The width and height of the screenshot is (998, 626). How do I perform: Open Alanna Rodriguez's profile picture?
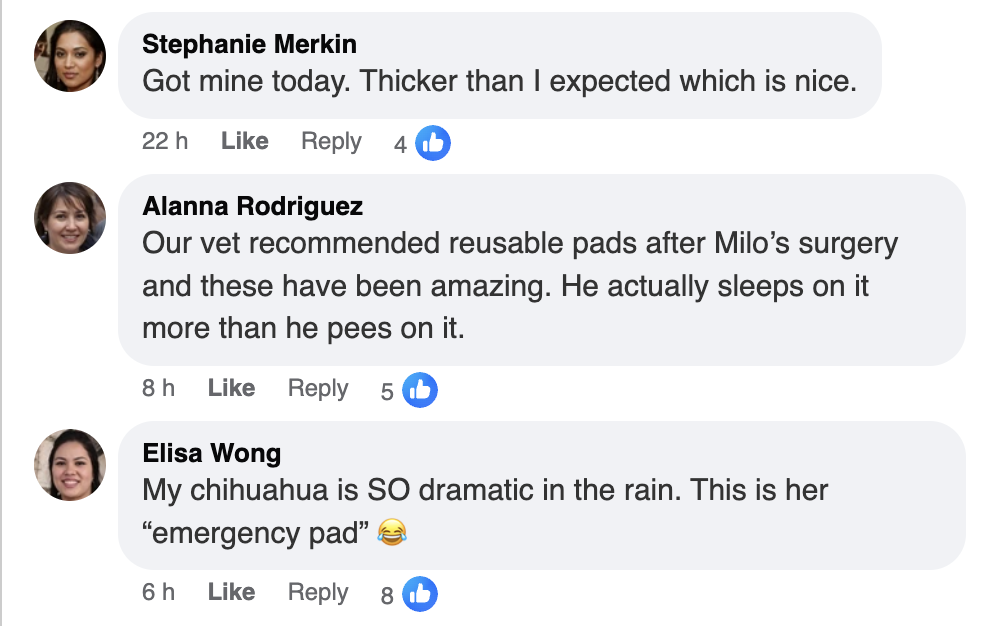click(69, 218)
